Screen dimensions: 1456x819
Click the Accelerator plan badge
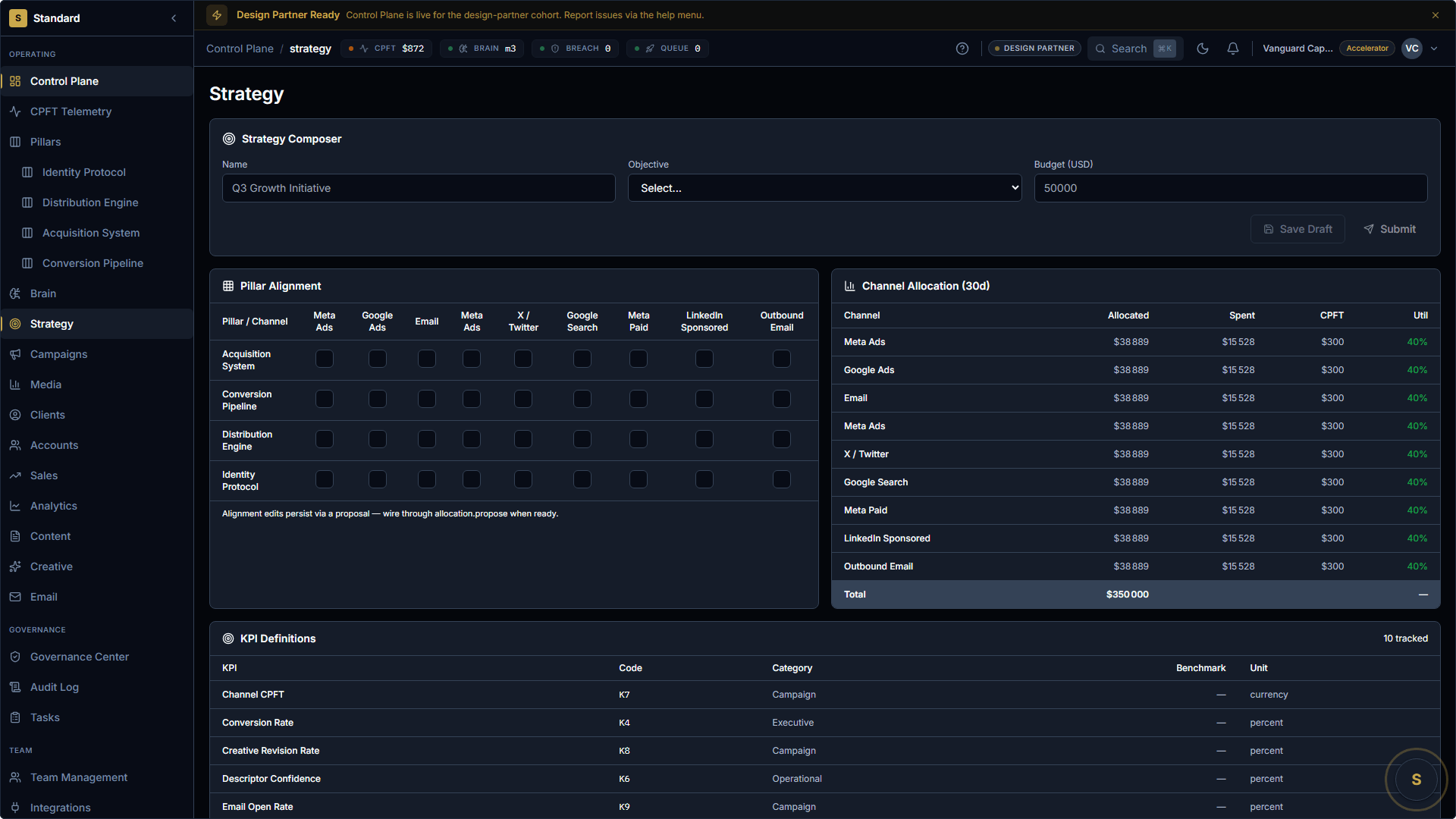pos(1367,49)
